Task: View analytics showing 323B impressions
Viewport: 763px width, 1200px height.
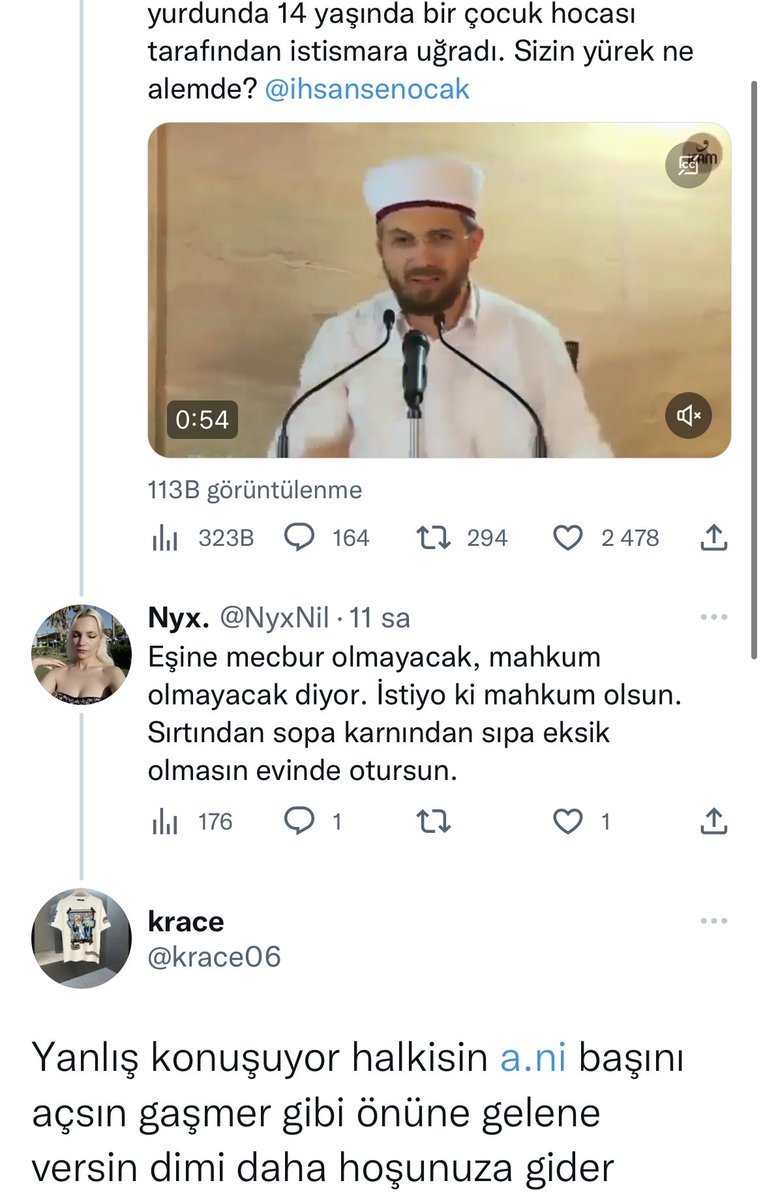Action: [166, 538]
